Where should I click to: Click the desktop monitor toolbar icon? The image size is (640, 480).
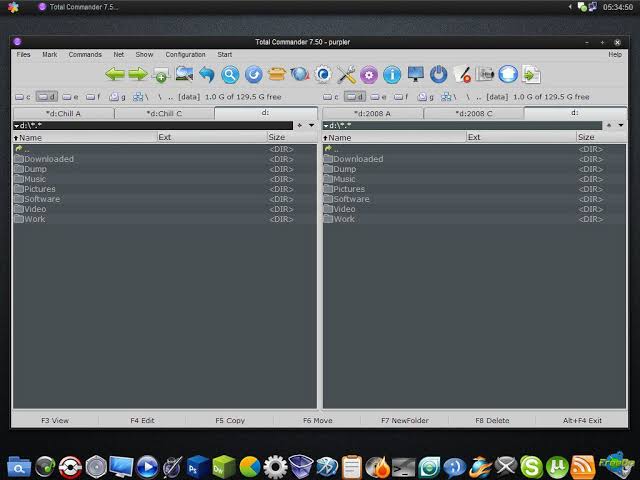click(416, 74)
